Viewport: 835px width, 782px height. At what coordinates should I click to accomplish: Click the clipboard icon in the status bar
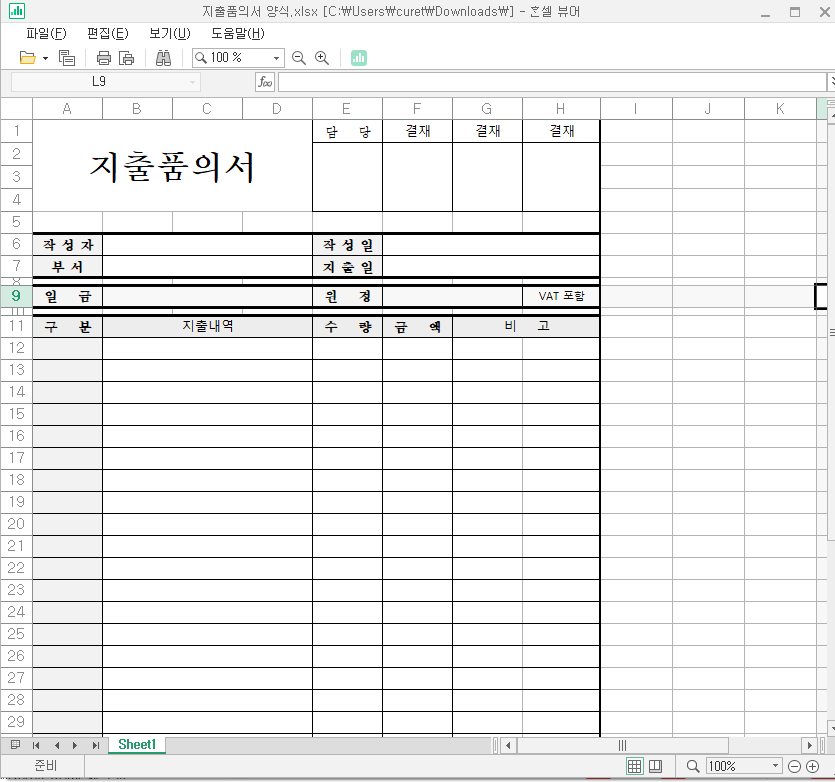tap(14, 744)
